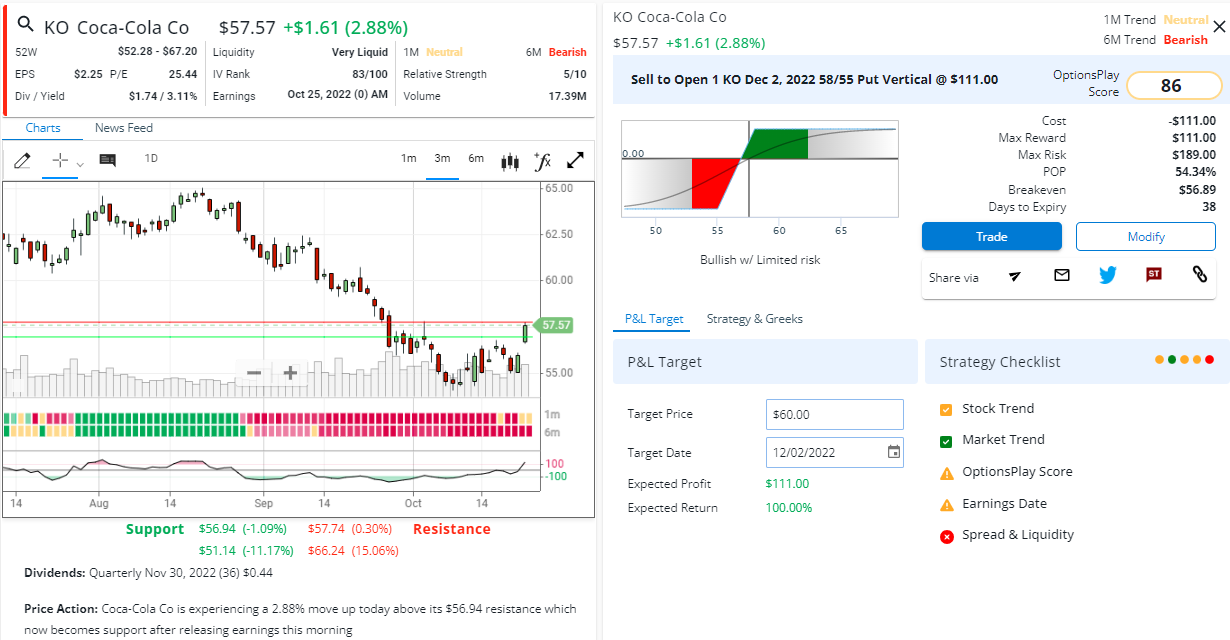Image resolution: width=1230 pixels, height=640 pixels.
Task: Click the Expected Return 100.00% value
Action: [x=789, y=508]
